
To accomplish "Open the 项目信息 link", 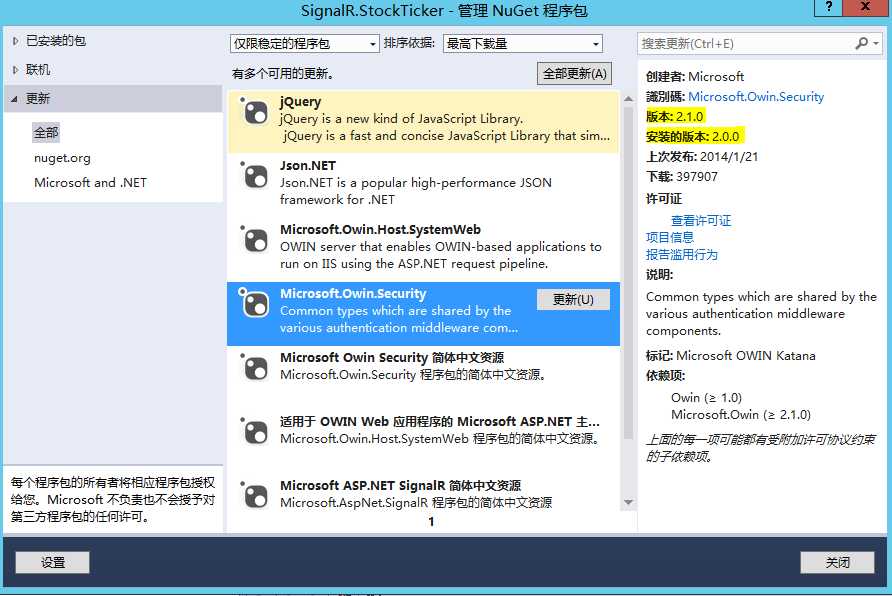I will coord(670,237).
